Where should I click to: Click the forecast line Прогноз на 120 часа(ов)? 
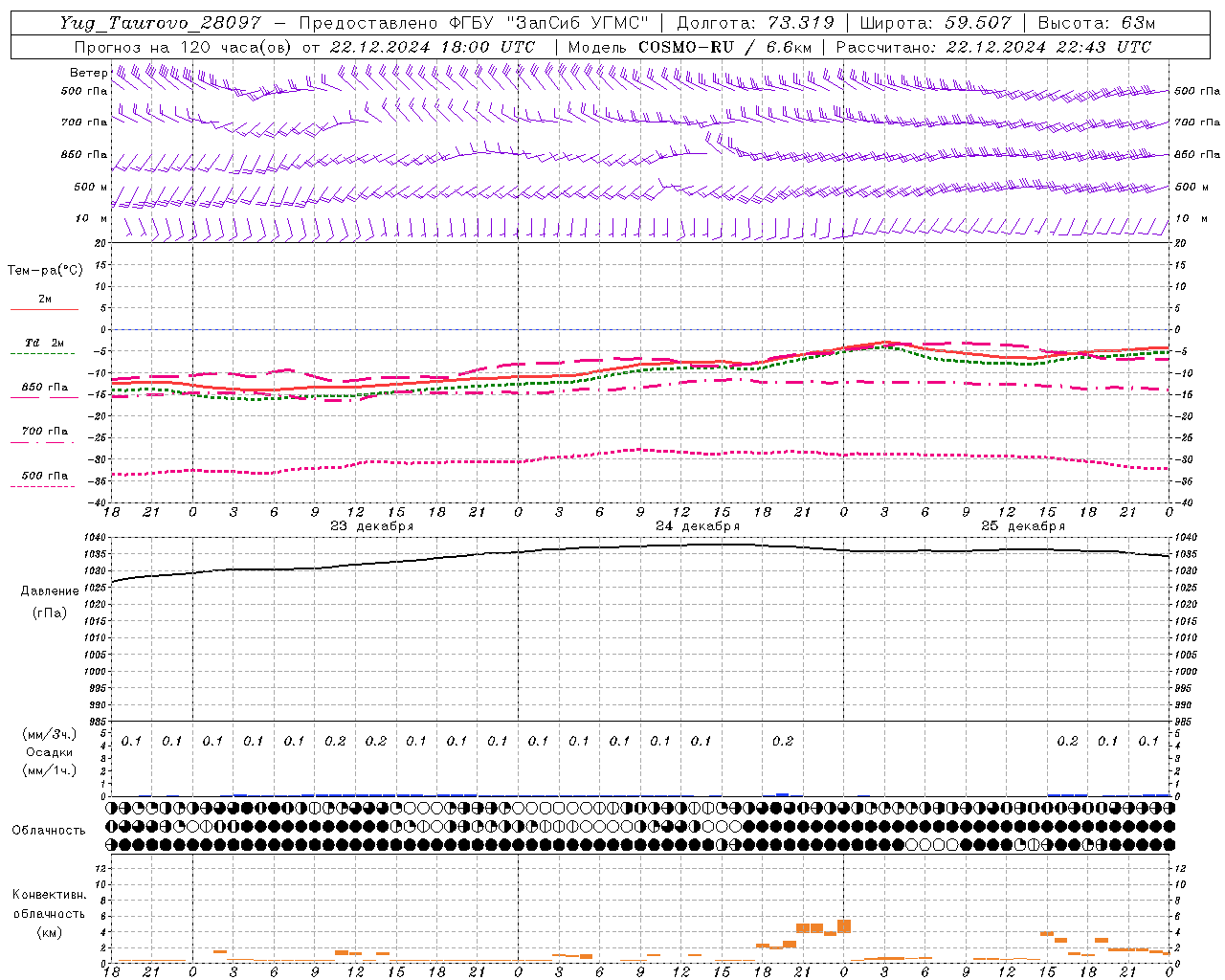(184, 47)
